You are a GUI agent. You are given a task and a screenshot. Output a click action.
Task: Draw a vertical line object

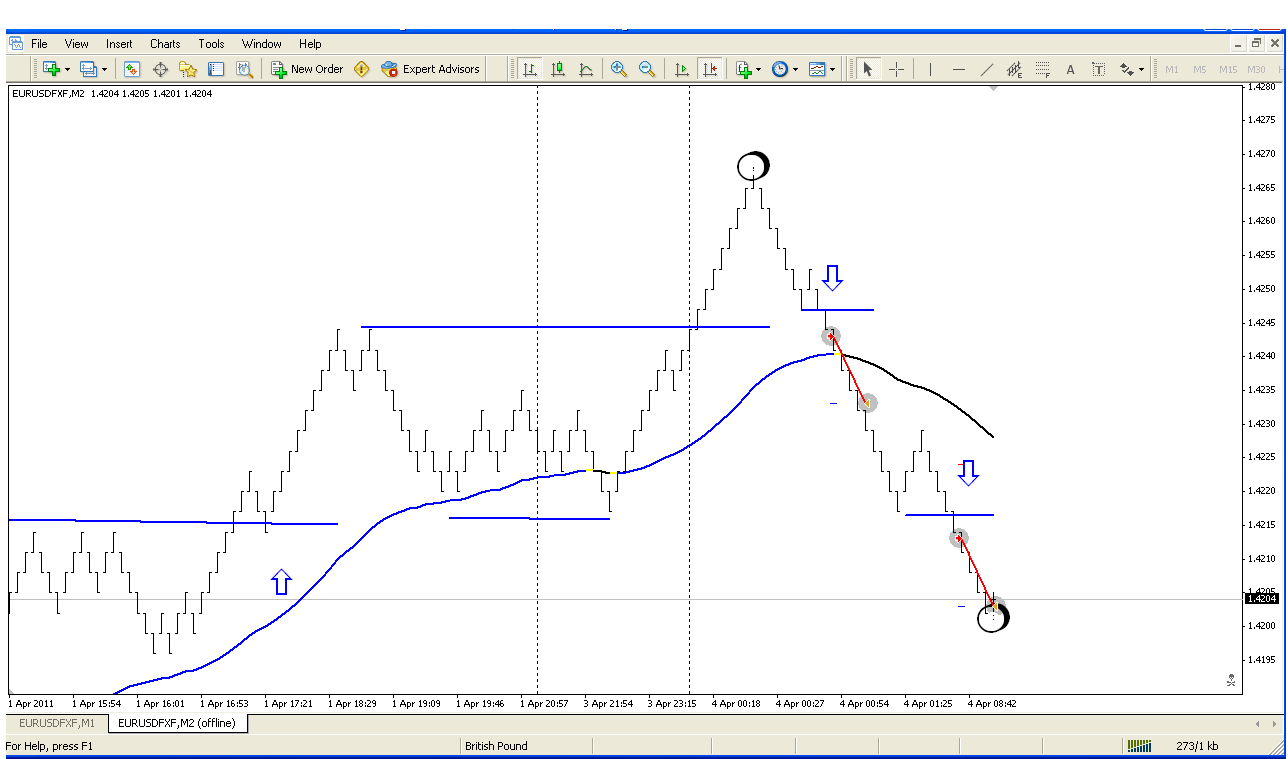(x=930, y=69)
